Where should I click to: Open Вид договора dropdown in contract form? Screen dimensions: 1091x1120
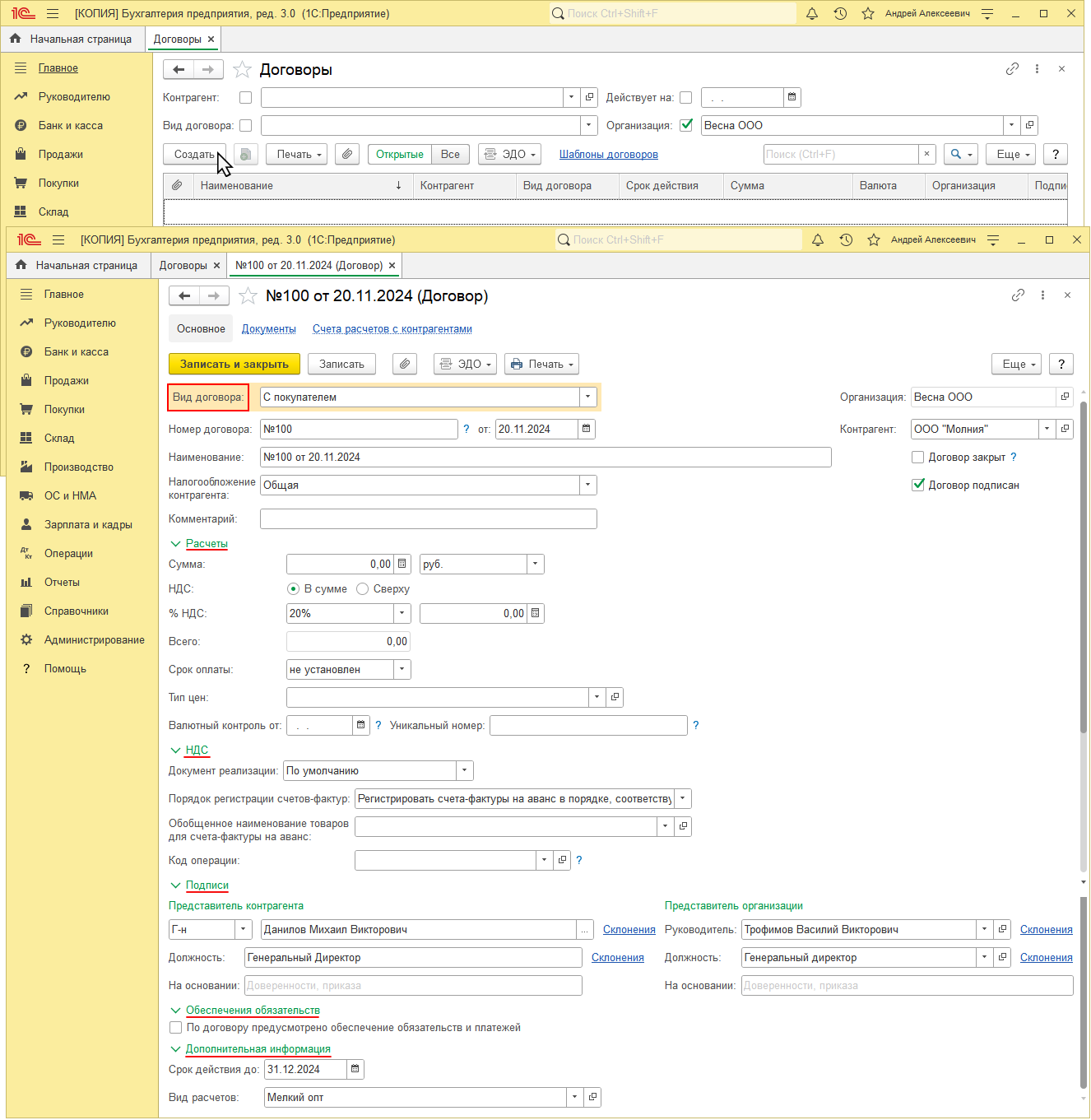(x=587, y=397)
